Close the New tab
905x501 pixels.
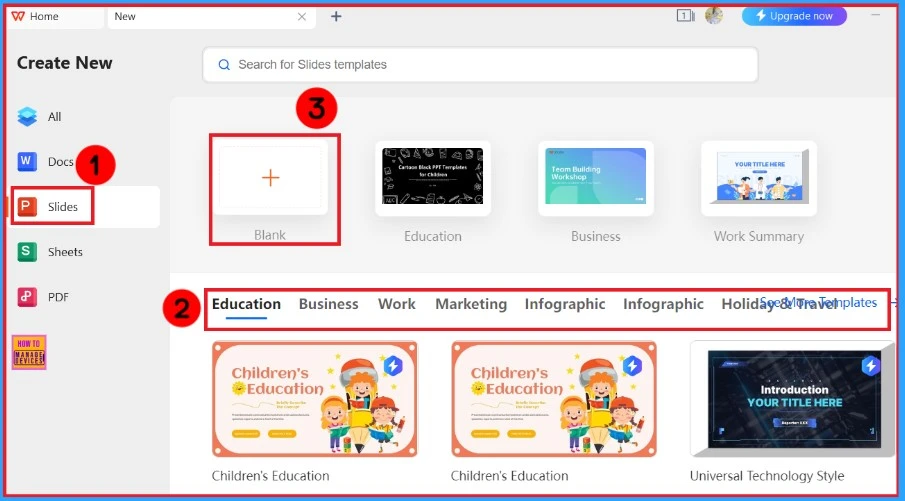click(302, 17)
